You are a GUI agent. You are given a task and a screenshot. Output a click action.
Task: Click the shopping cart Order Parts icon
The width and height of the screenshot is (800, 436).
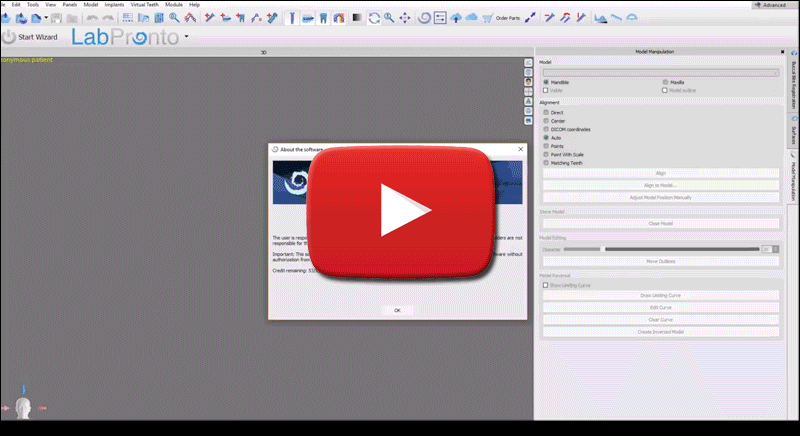point(488,18)
